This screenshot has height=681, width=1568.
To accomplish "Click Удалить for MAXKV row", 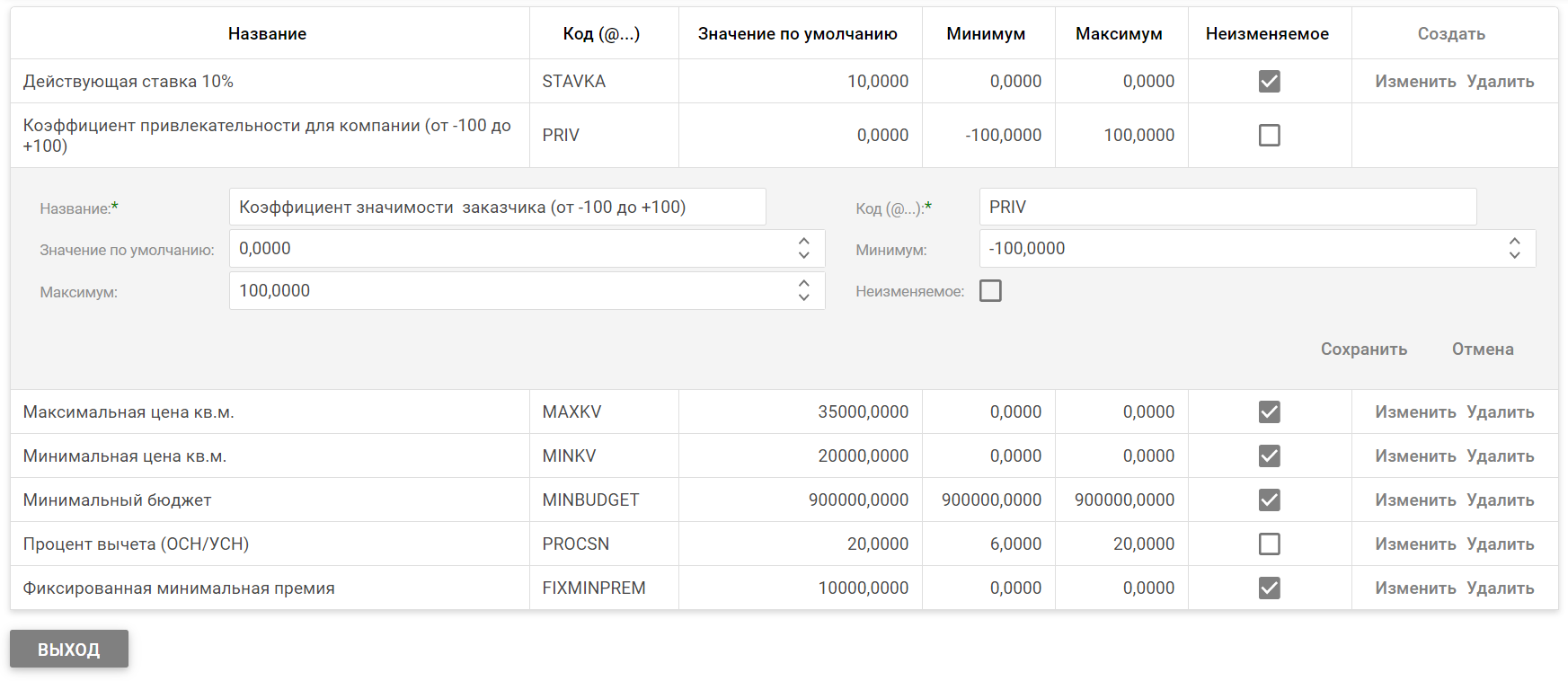I will (x=1500, y=412).
